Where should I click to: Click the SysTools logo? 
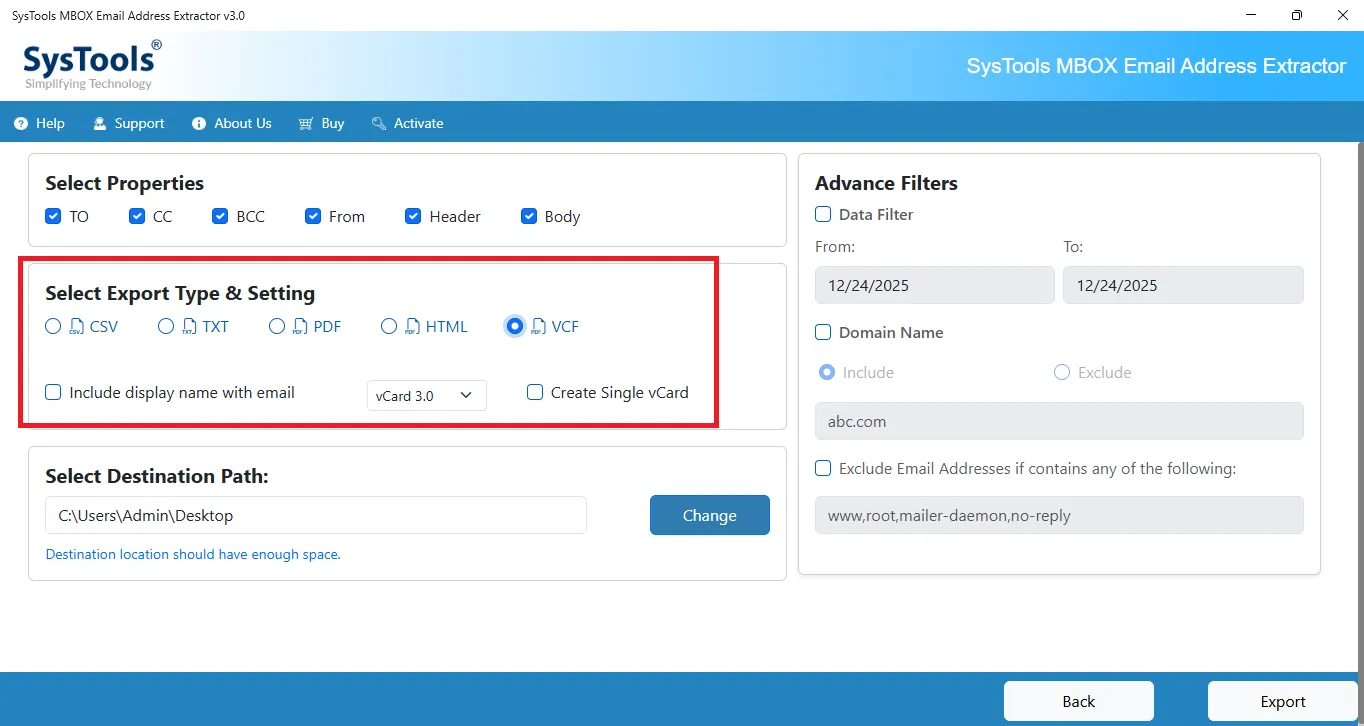click(x=91, y=65)
